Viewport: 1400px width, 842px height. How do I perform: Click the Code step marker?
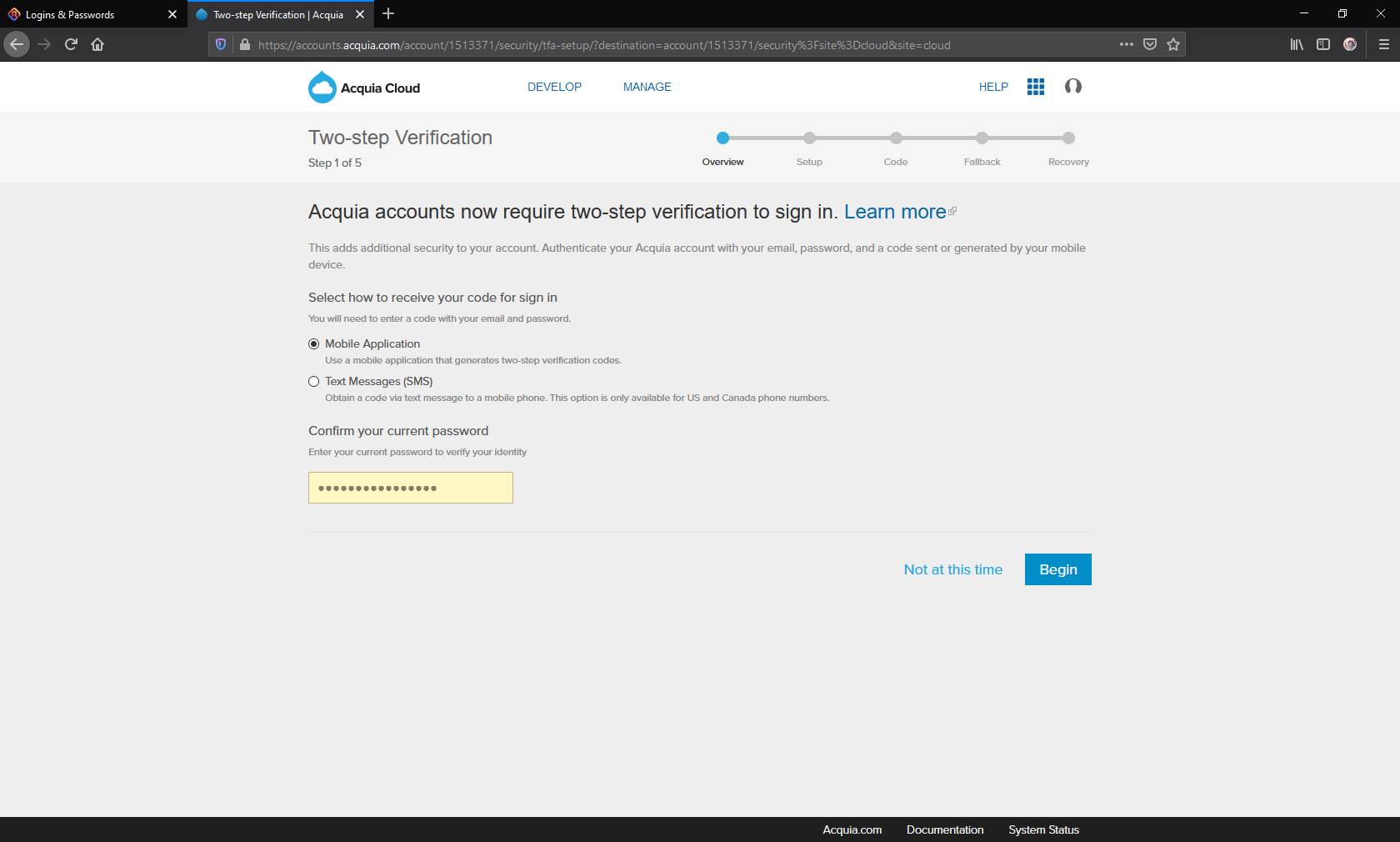pos(896,138)
